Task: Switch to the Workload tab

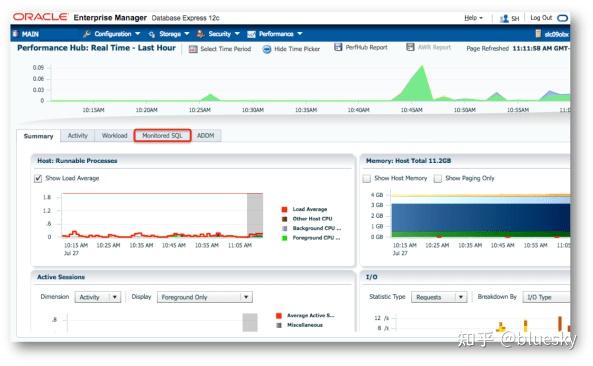Action: coord(114,136)
